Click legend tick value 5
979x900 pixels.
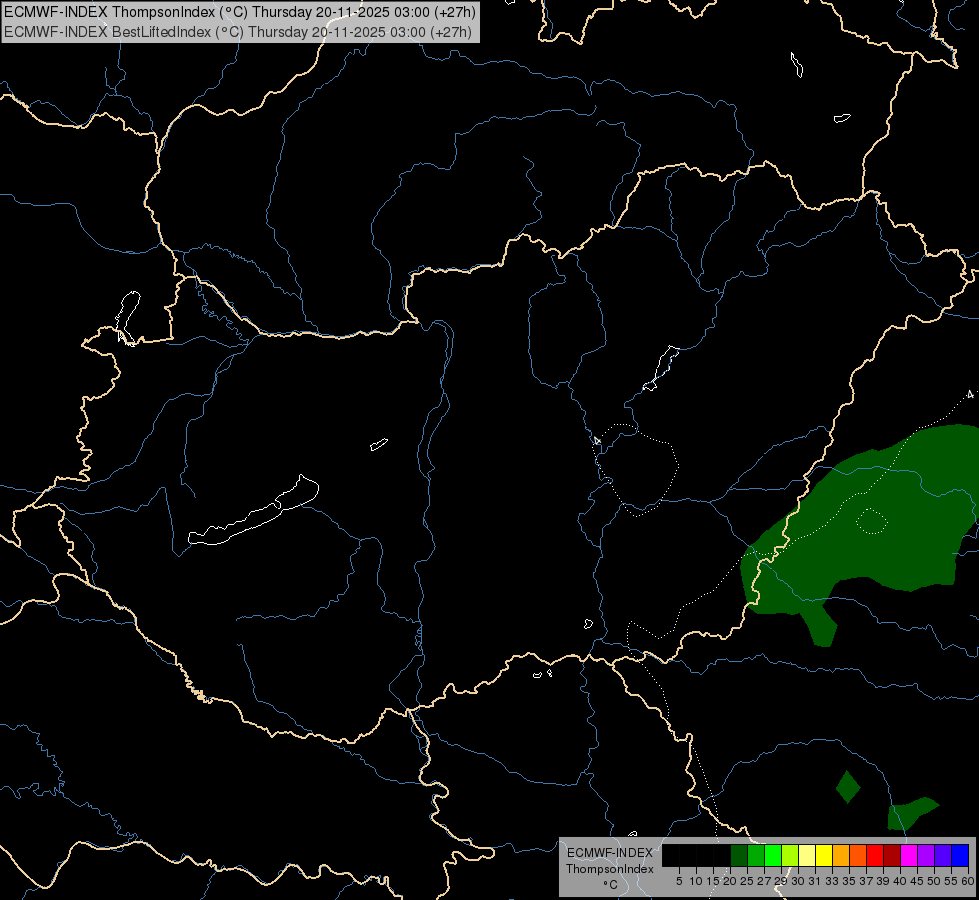click(x=679, y=881)
